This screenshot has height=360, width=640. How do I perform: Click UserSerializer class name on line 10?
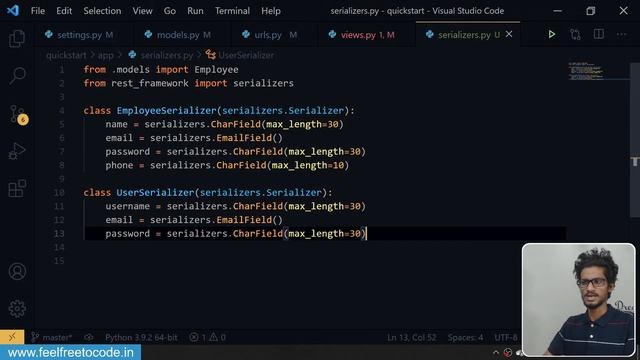(x=156, y=193)
